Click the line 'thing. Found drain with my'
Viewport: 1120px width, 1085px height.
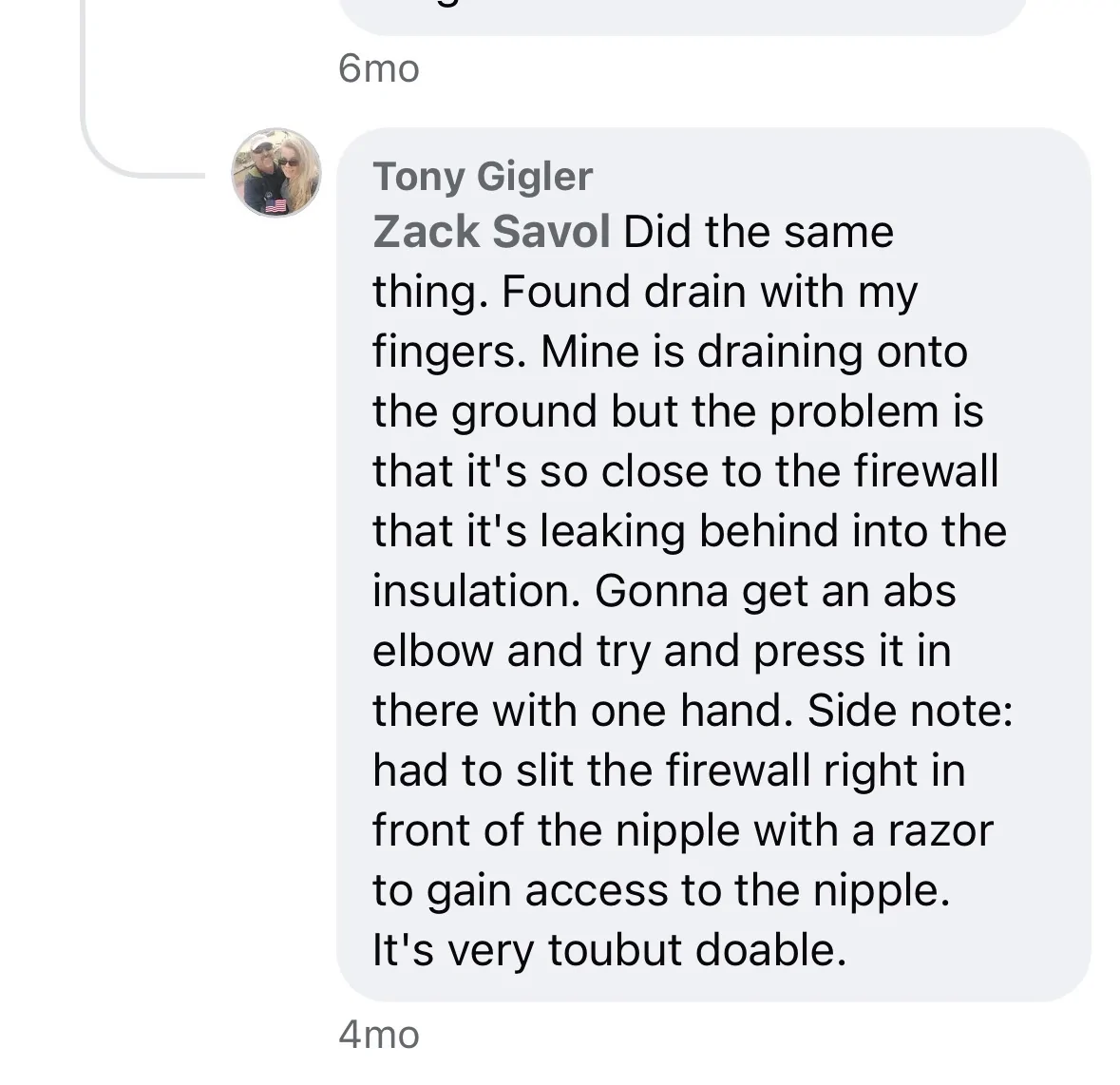pos(645,292)
